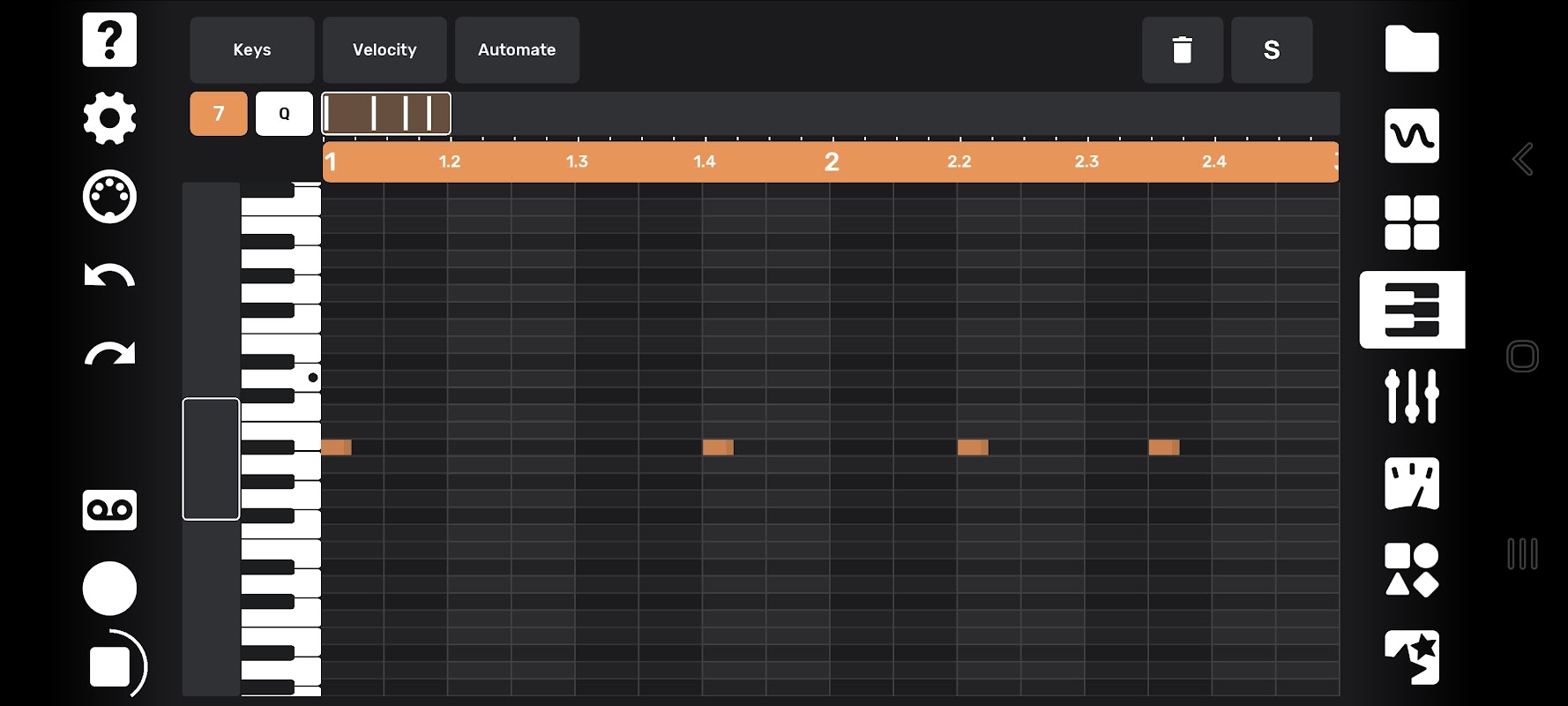Open the Automate tab
The image size is (1568, 706).
517,50
